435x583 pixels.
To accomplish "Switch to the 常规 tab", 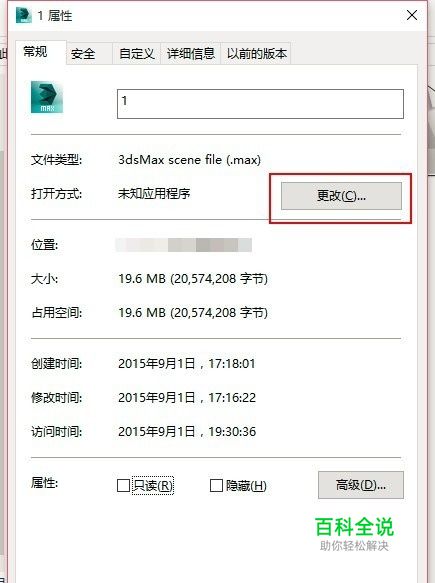I will (35, 51).
